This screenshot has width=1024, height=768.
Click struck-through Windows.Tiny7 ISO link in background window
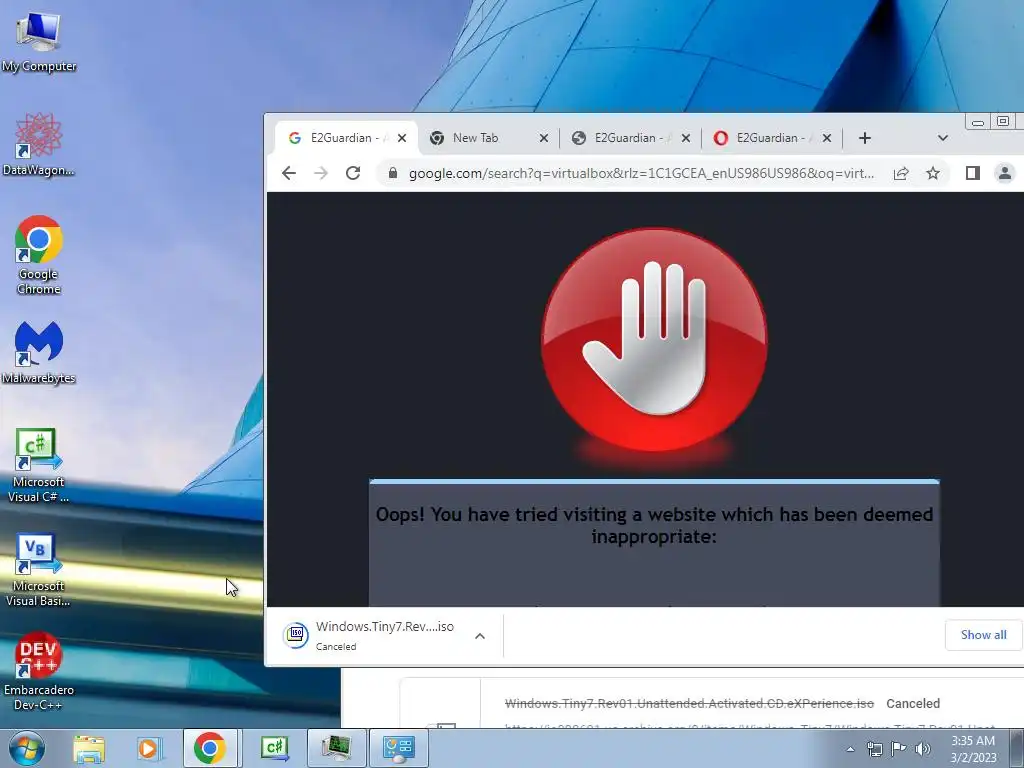tap(689, 703)
